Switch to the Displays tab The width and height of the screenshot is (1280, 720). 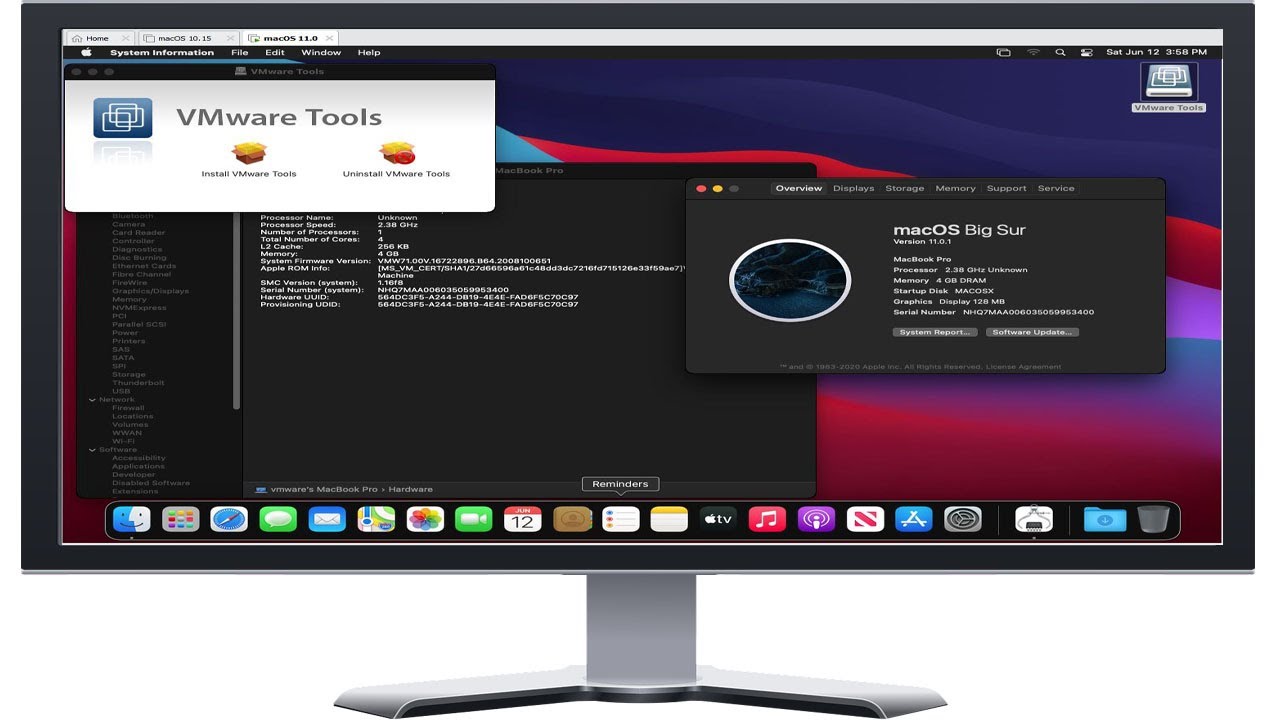coord(853,188)
